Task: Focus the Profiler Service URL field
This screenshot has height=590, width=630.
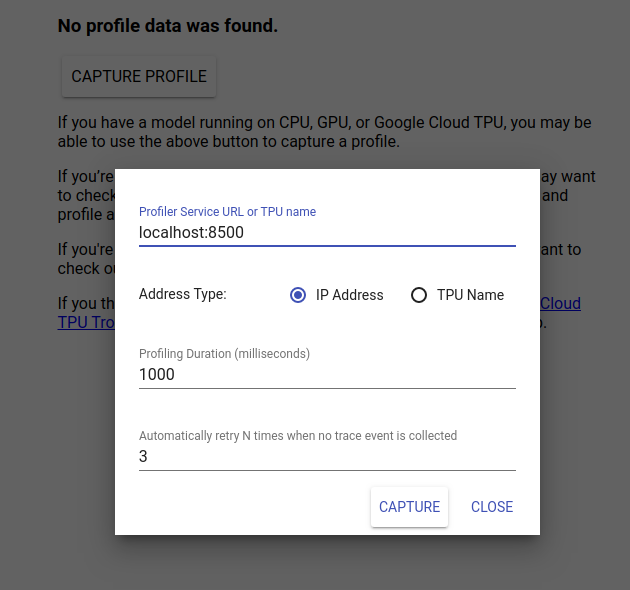Action: (x=327, y=233)
